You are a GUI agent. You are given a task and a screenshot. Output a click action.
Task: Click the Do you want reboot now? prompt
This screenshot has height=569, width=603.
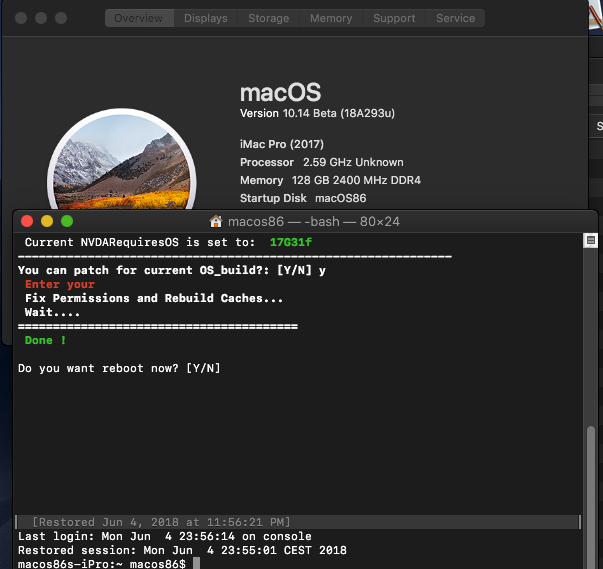[119, 368]
